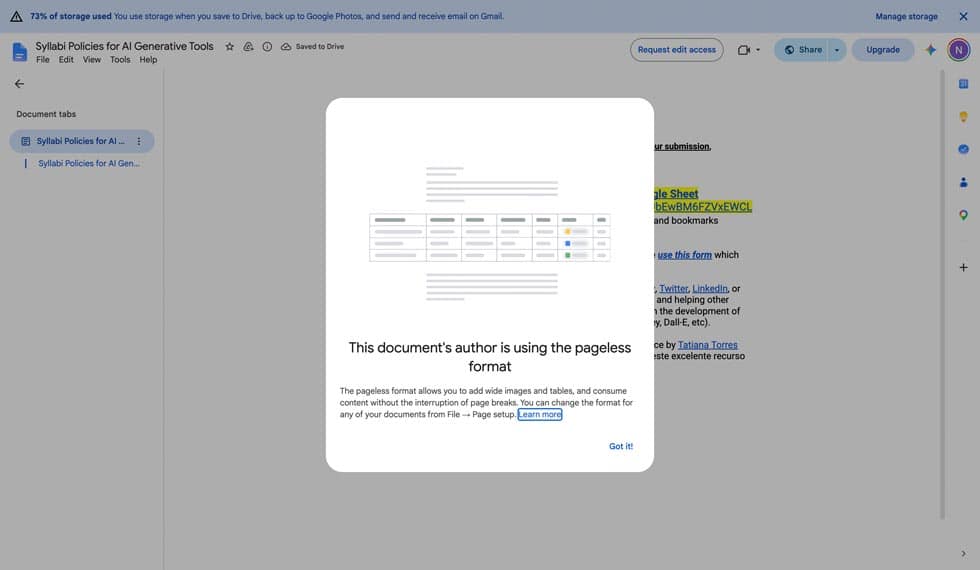Follow the Learn more link

[540, 414]
